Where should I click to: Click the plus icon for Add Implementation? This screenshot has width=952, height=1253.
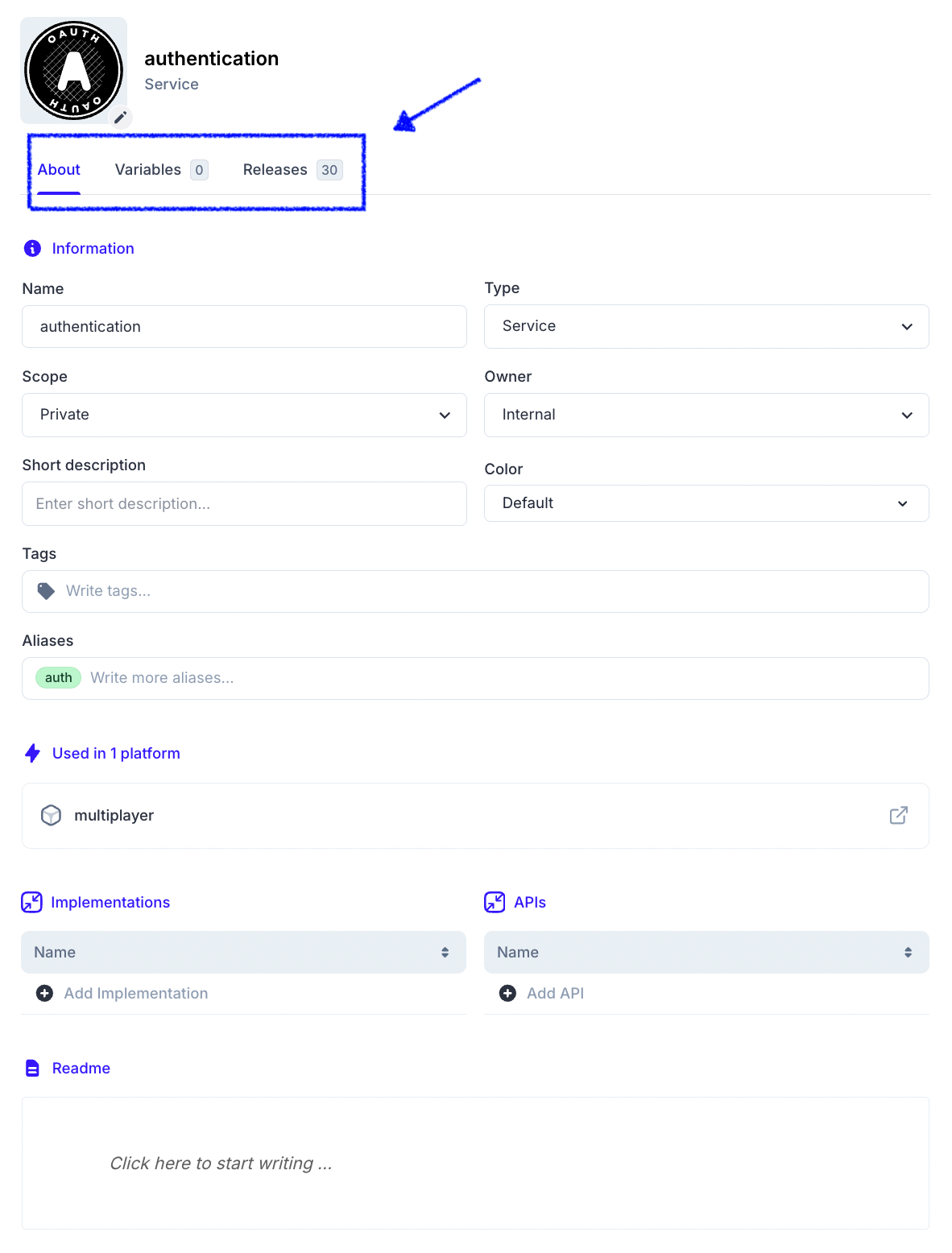click(x=45, y=994)
